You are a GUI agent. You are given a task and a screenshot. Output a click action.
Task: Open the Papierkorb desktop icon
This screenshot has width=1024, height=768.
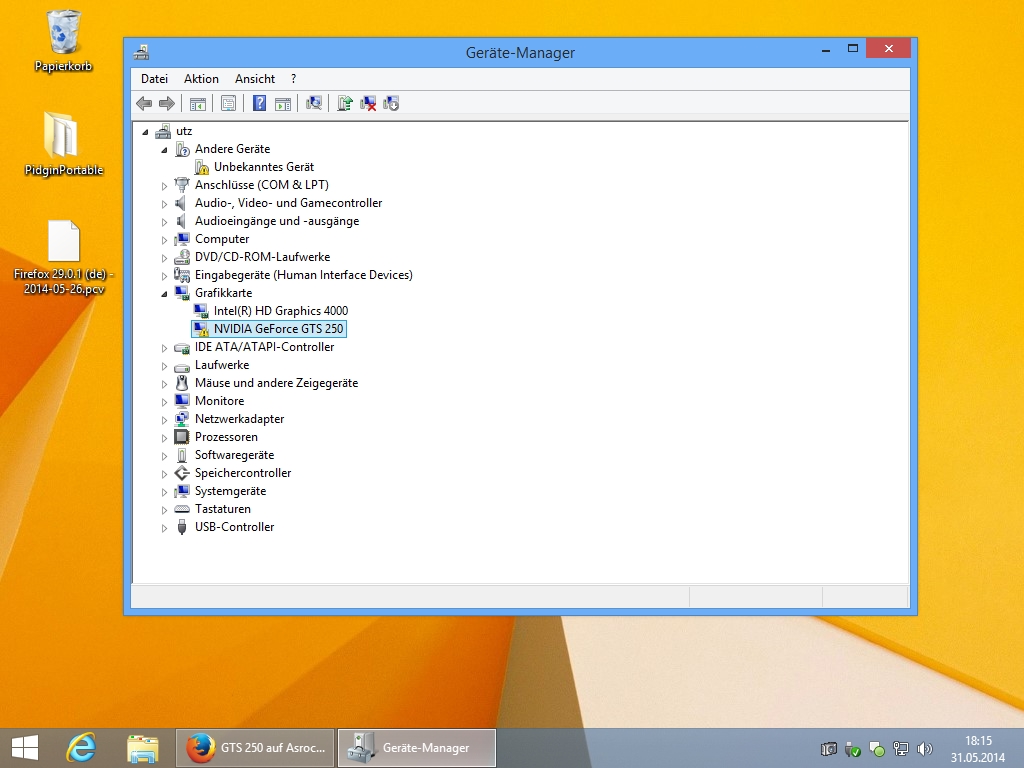pyautogui.click(x=63, y=41)
